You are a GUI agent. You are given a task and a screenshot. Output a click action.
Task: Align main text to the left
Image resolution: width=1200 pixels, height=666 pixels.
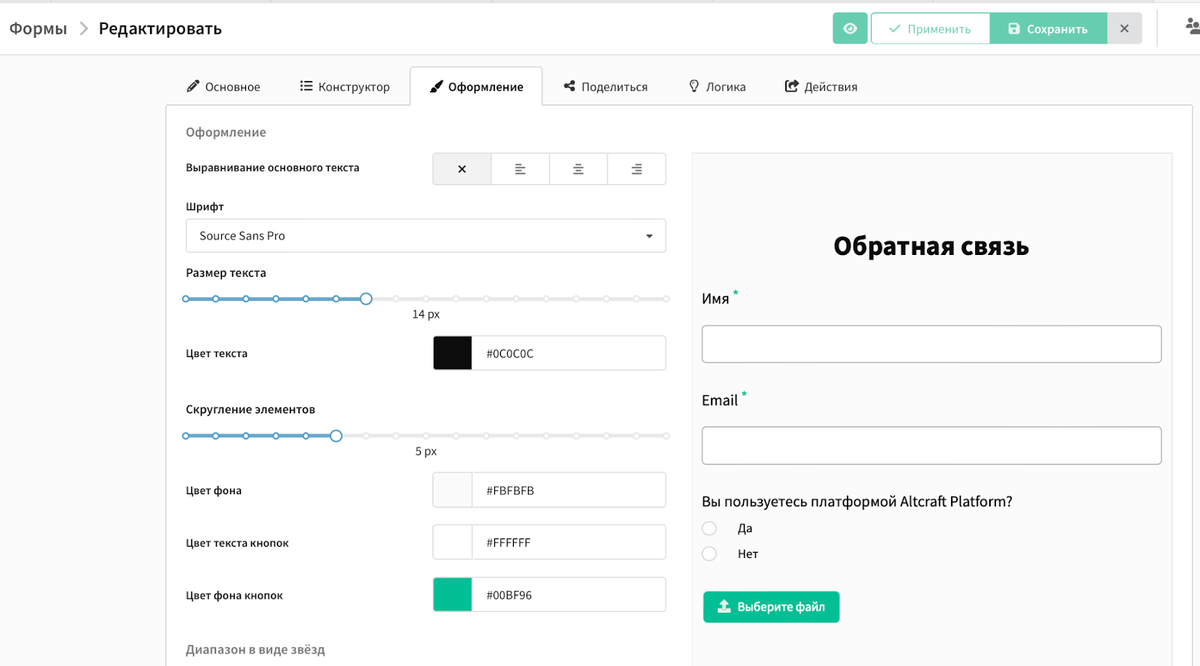(x=520, y=169)
